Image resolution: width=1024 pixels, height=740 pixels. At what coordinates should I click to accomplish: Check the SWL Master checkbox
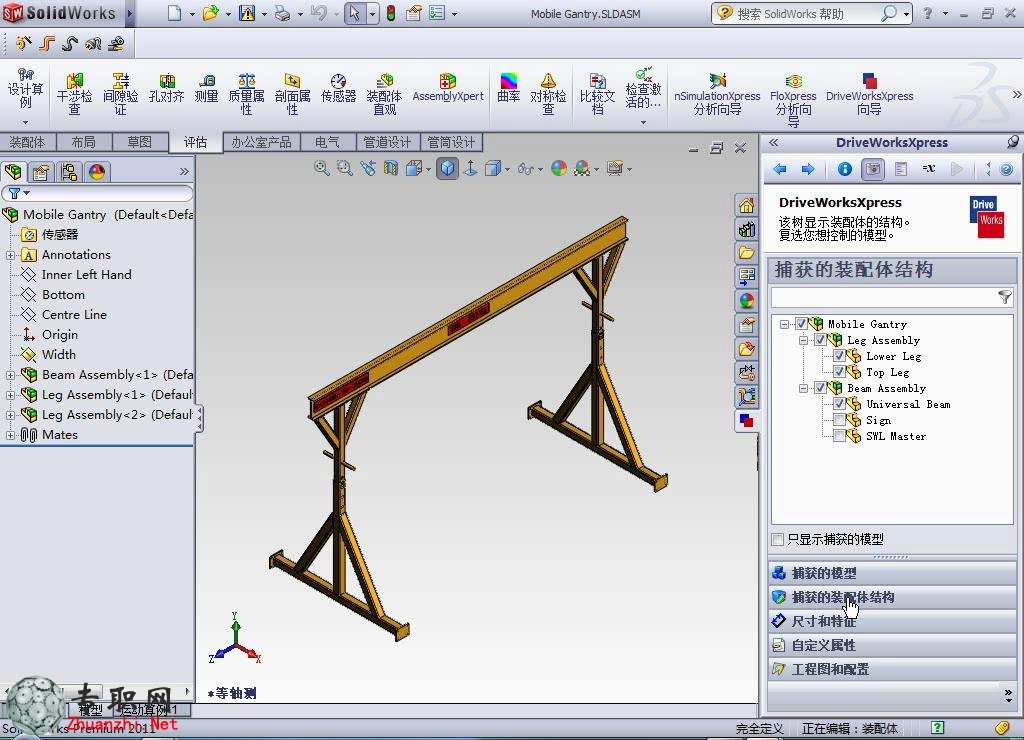(840, 436)
